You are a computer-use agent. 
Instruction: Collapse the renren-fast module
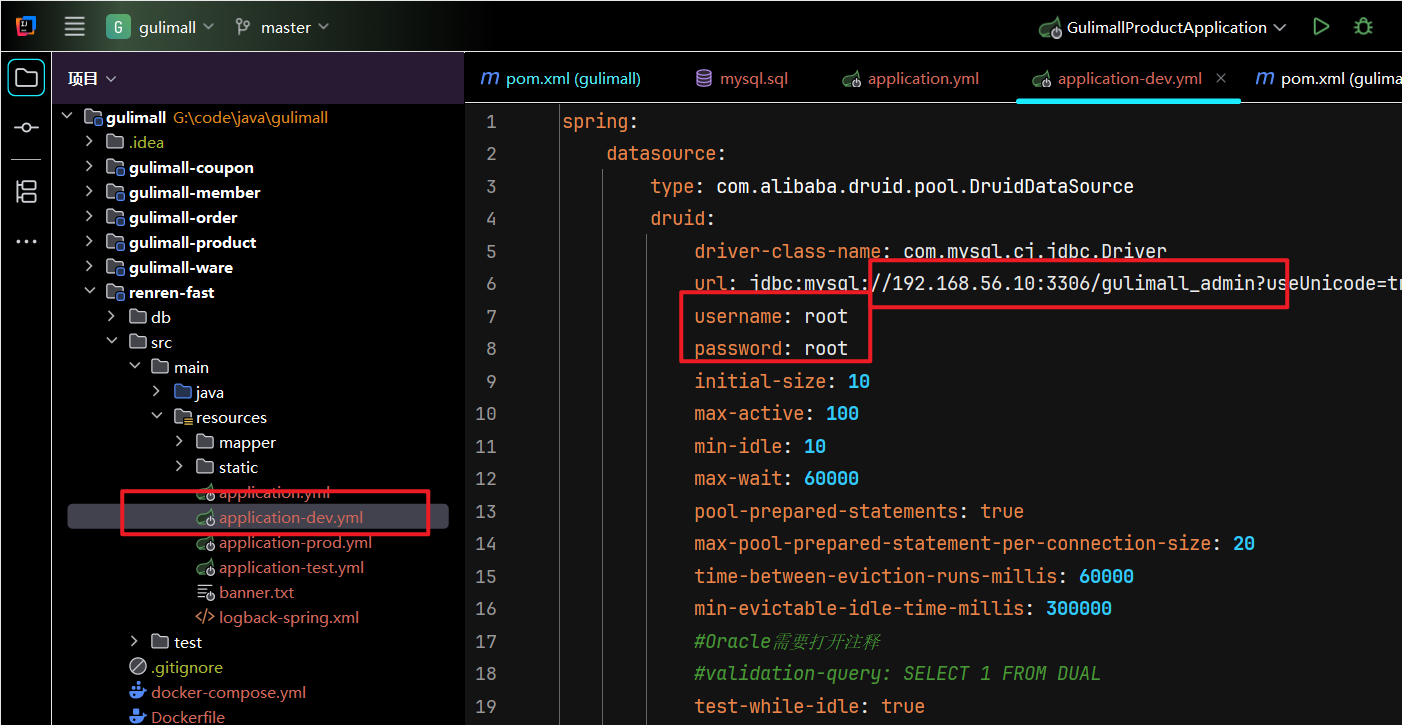click(x=89, y=292)
